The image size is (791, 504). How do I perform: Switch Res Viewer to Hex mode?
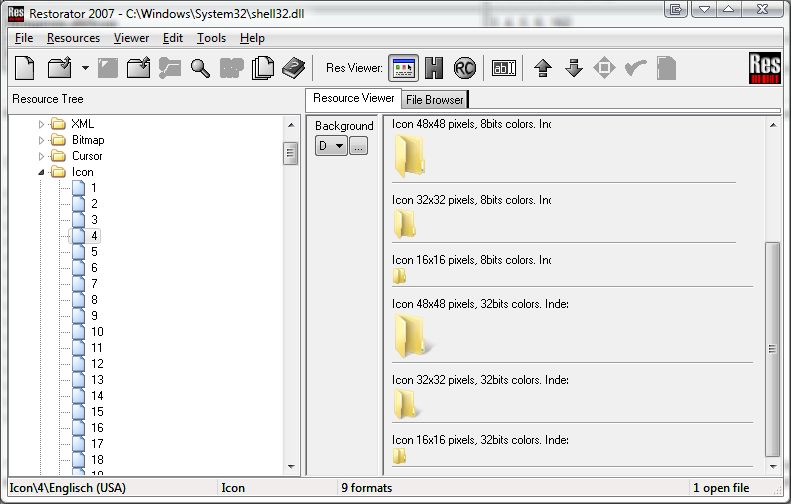[x=434, y=68]
